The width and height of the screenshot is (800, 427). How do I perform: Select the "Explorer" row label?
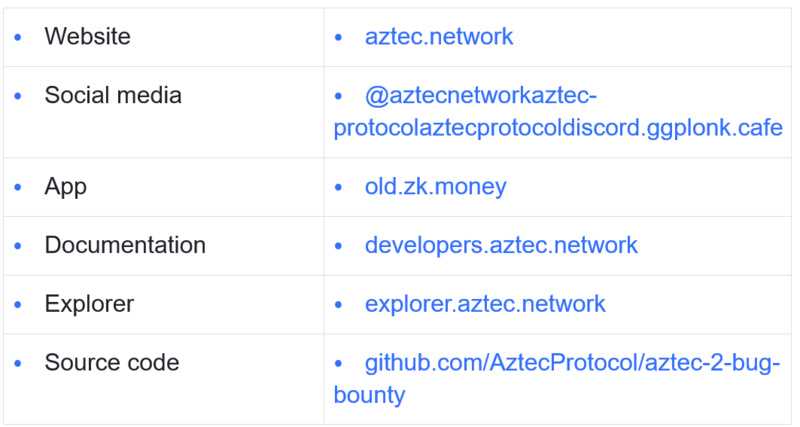coord(89,304)
